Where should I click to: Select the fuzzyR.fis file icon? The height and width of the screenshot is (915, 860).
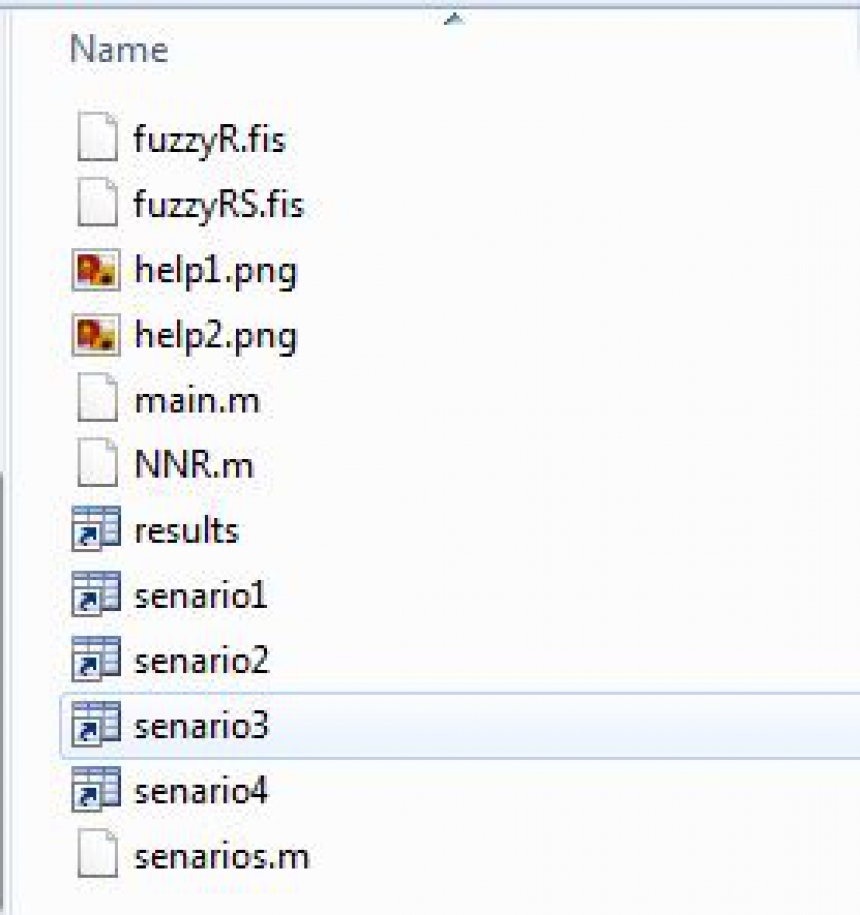coord(97,137)
